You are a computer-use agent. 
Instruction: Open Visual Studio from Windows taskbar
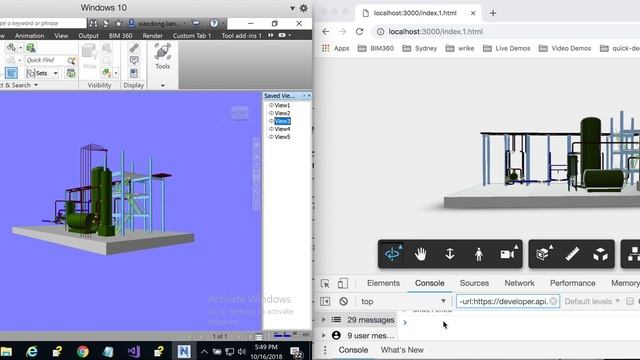(x=133, y=351)
